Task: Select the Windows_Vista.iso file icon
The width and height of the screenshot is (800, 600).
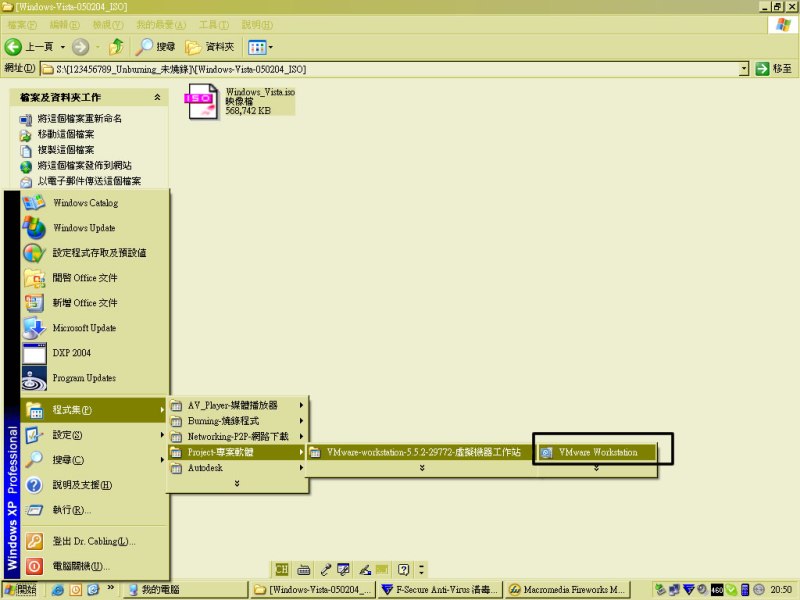Action: tap(203, 102)
